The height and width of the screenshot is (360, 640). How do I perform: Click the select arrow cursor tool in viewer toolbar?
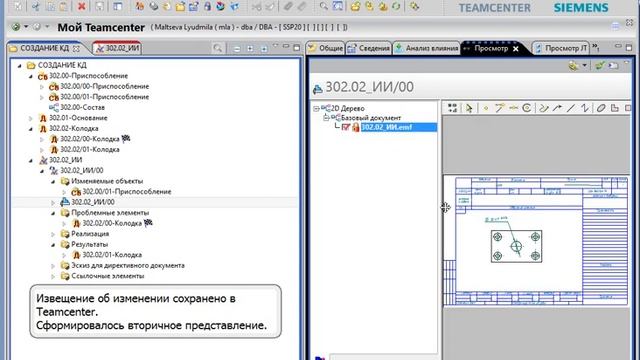pos(469,108)
